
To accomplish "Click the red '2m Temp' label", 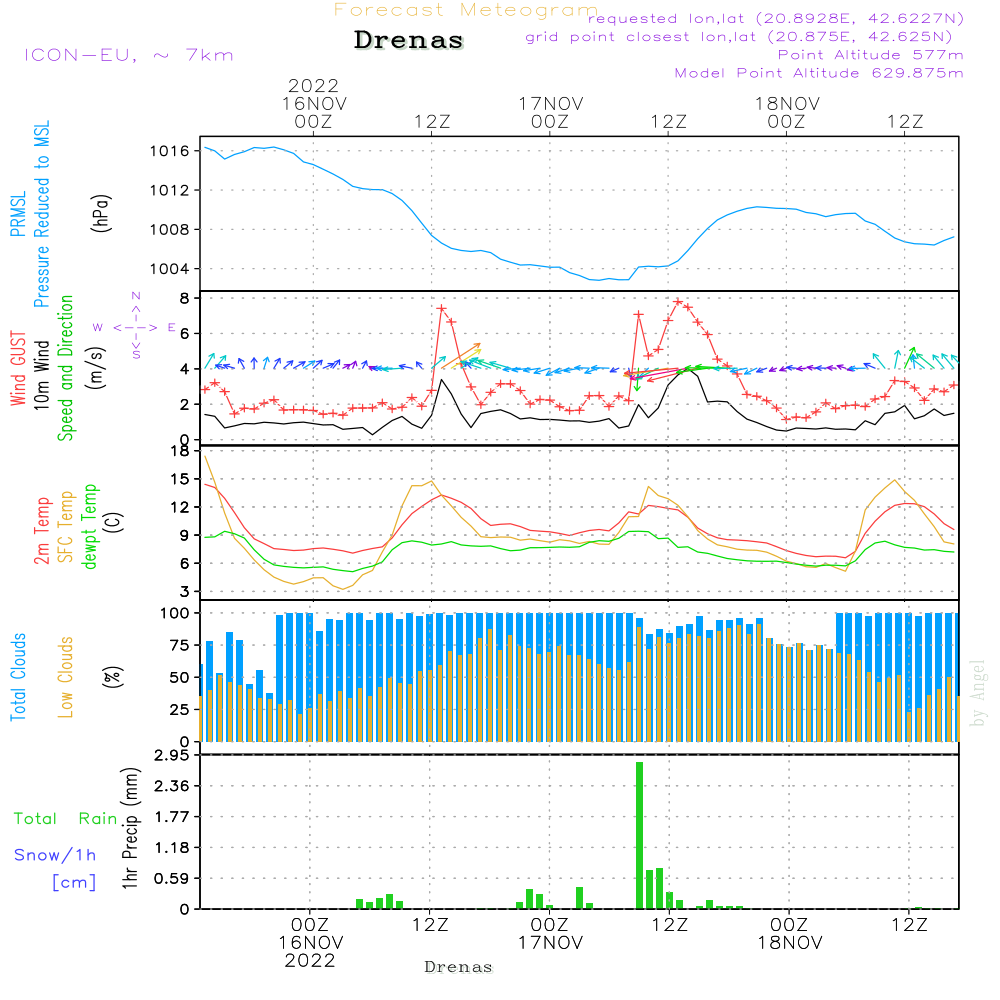I will click(41, 531).
